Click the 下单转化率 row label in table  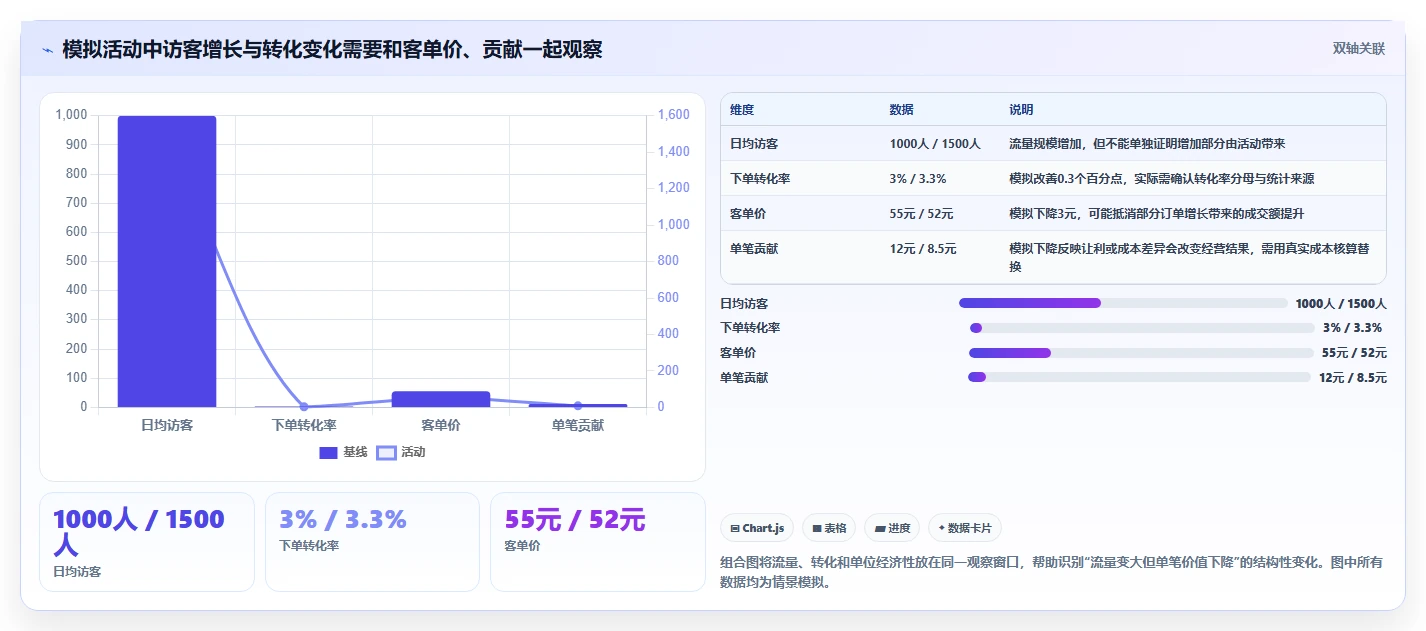pyautogui.click(x=760, y=179)
